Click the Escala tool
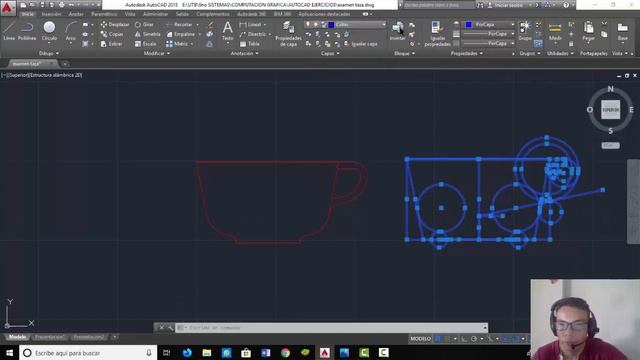Screen dimensions: 640x360 pyautogui.click(x=145, y=44)
